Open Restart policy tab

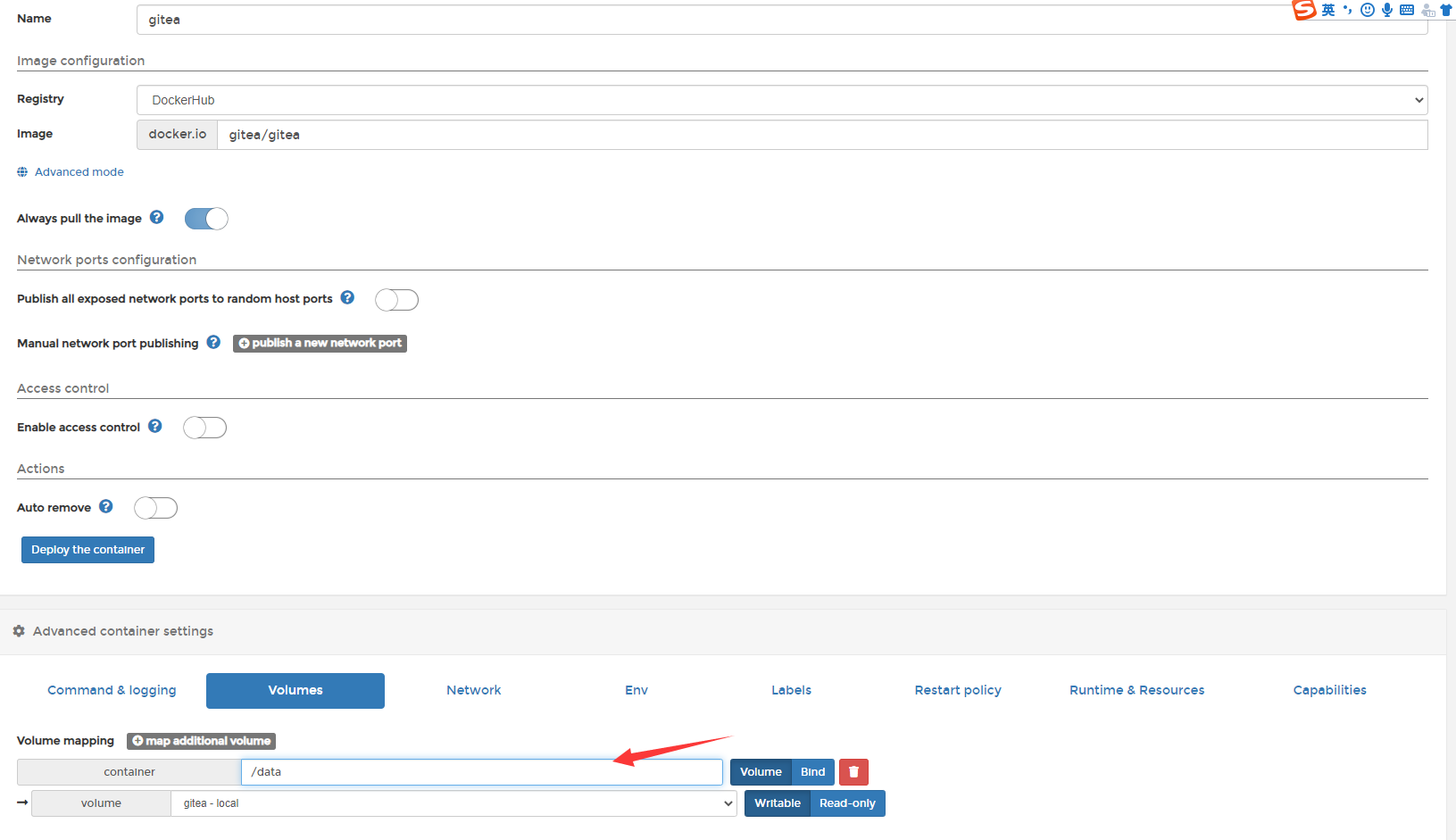tap(958, 690)
